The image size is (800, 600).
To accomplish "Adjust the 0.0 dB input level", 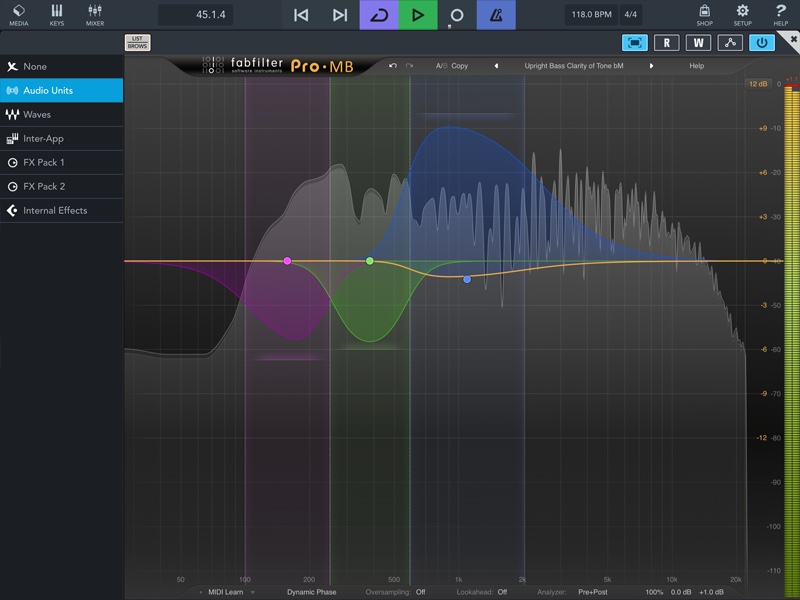I will click(x=681, y=592).
